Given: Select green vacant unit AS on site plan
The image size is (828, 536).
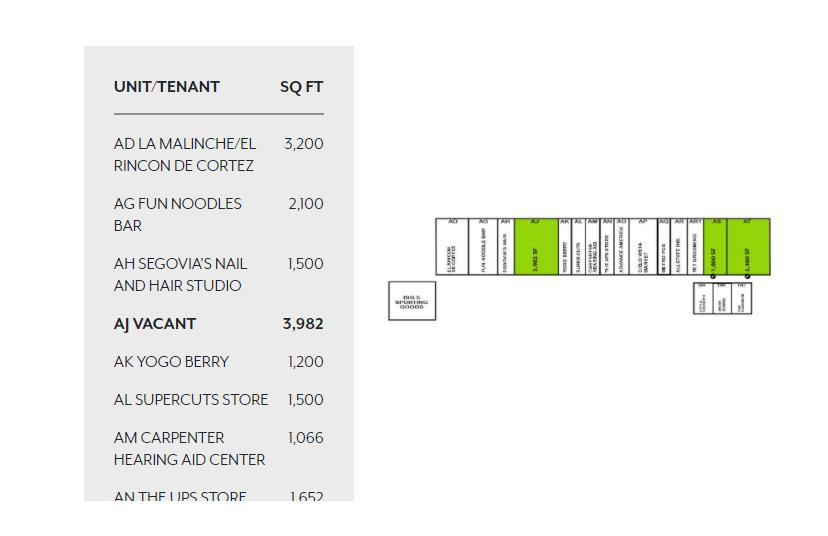Looking at the screenshot, I should (x=714, y=248).
